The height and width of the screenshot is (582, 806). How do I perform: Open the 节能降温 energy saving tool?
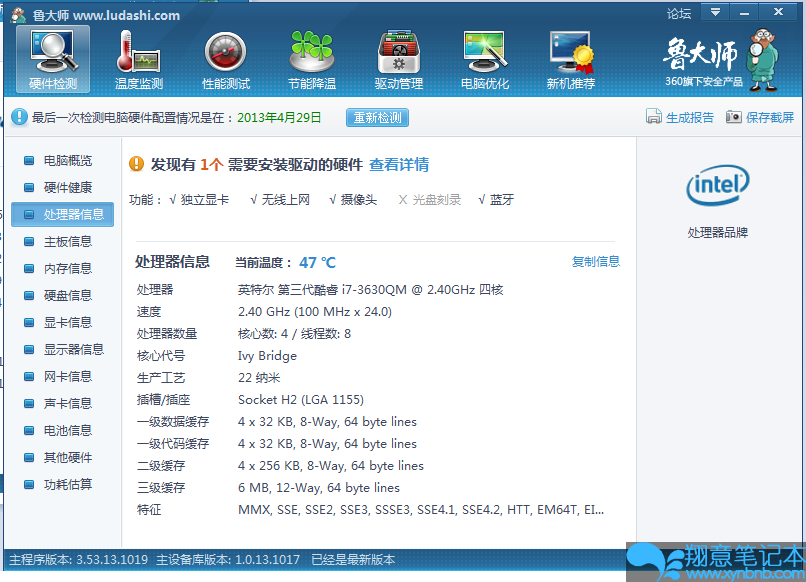coord(312,59)
